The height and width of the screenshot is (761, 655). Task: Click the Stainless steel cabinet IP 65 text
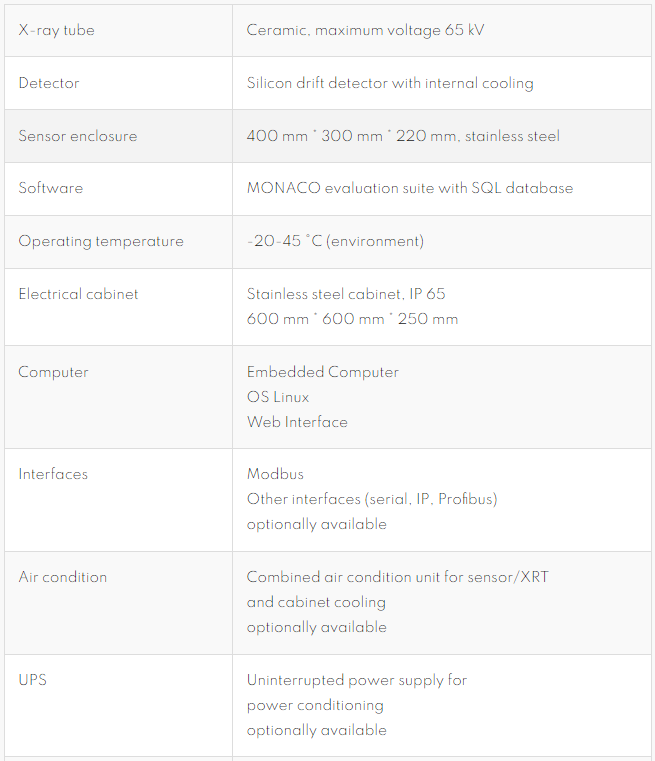pos(345,294)
